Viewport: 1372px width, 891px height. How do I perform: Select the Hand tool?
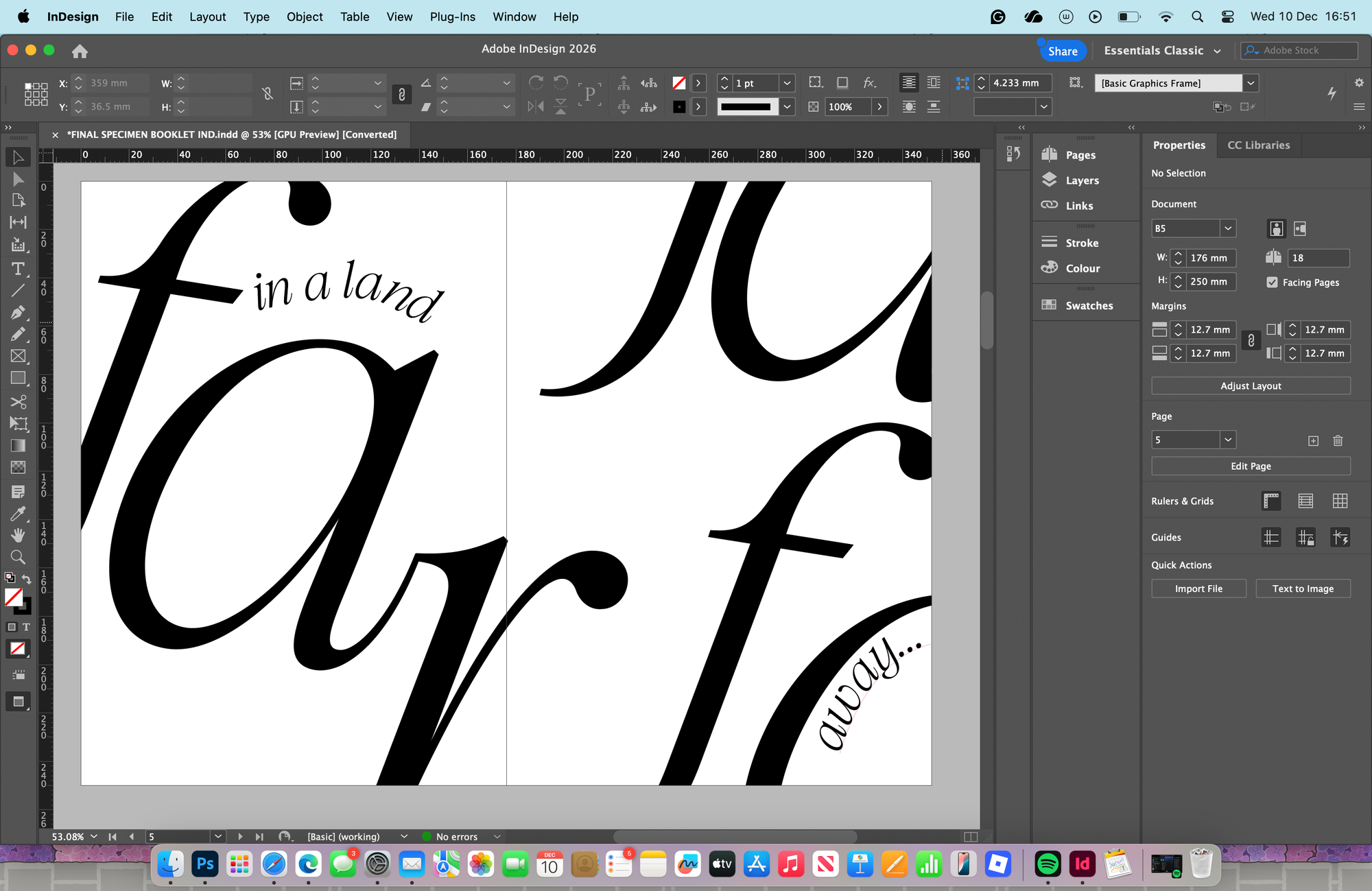pyautogui.click(x=18, y=535)
